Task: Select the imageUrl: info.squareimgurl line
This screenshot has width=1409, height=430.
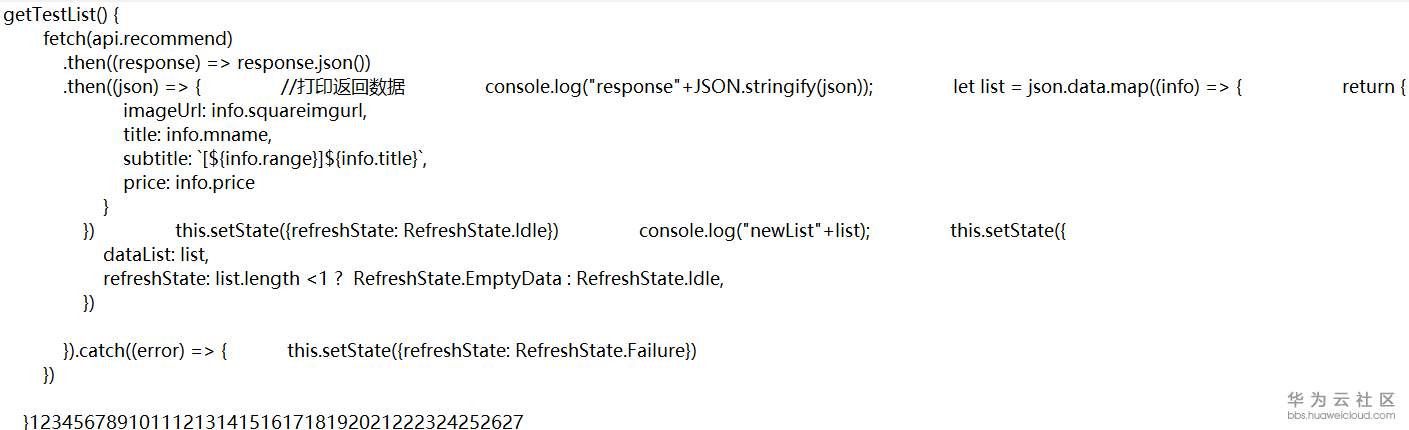Action: [x=245, y=111]
